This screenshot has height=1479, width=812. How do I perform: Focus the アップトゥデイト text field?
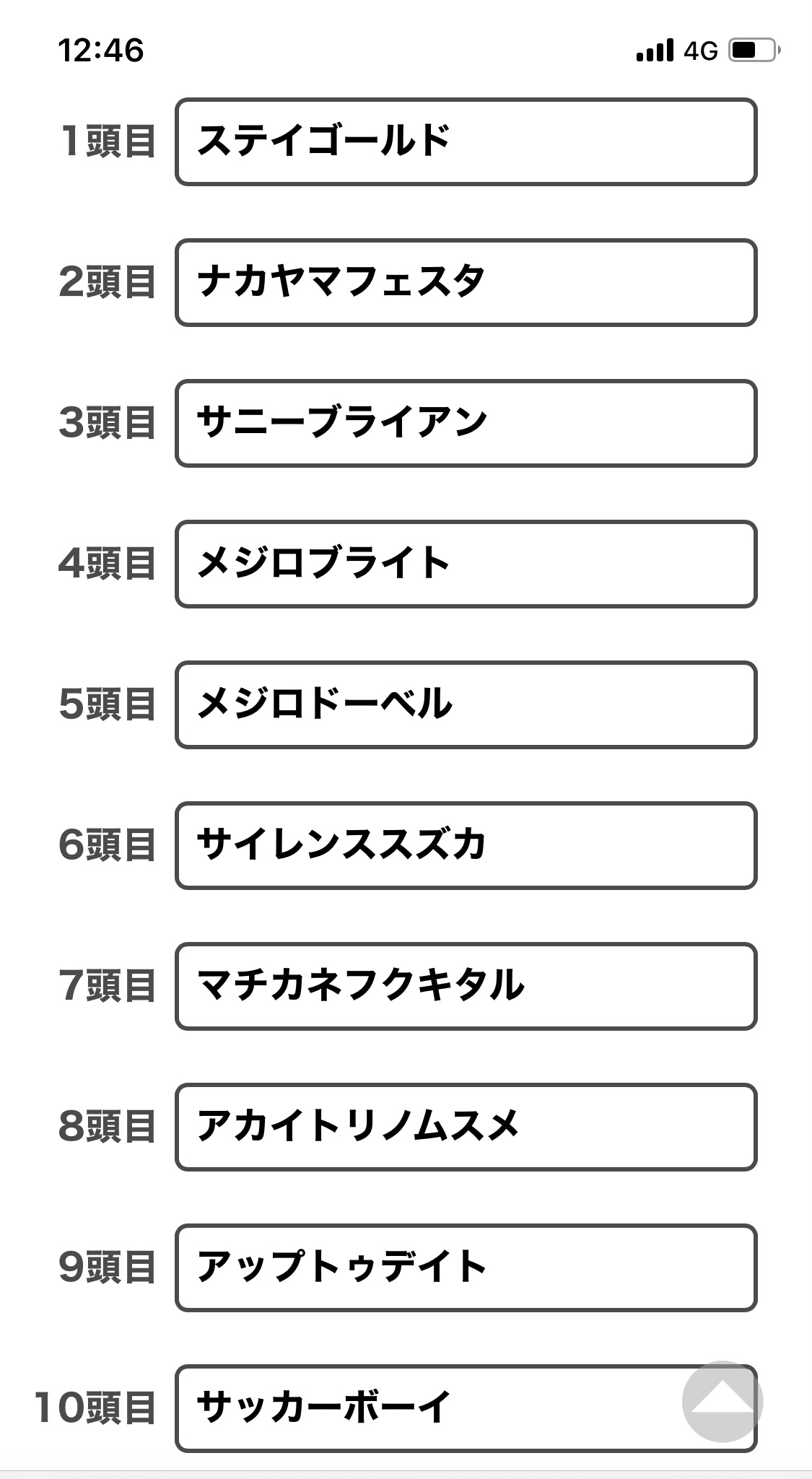click(466, 1268)
